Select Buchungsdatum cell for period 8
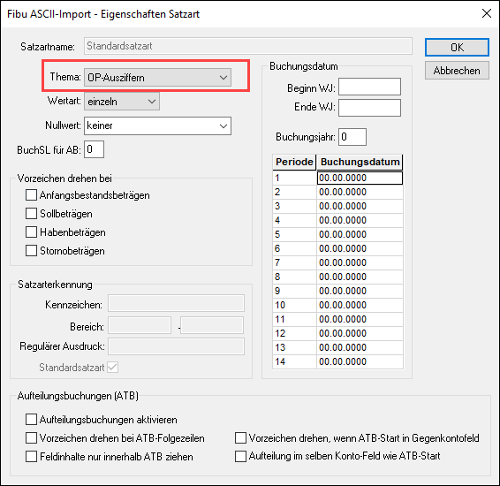 pyautogui.click(x=360, y=277)
